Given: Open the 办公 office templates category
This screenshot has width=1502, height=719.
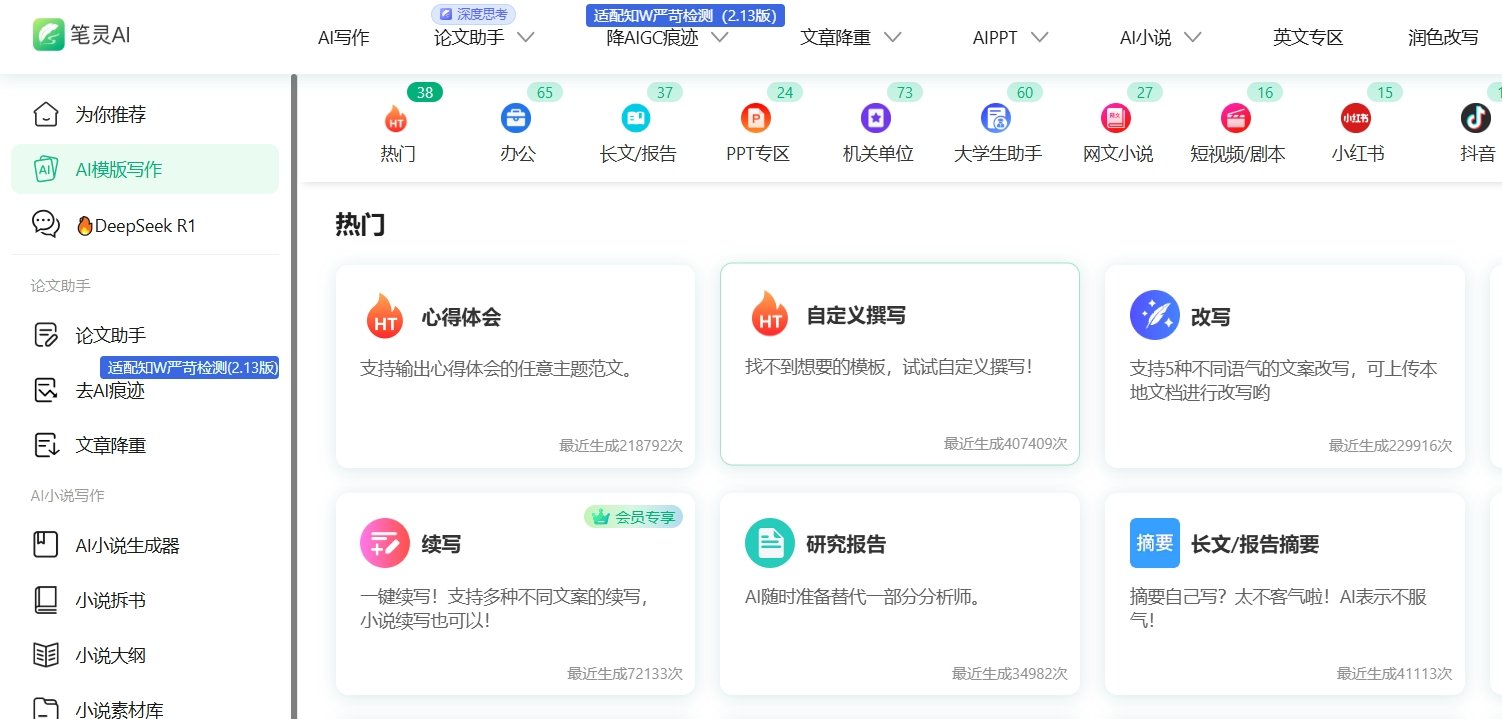Looking at the screenshot, I should 516,118.
